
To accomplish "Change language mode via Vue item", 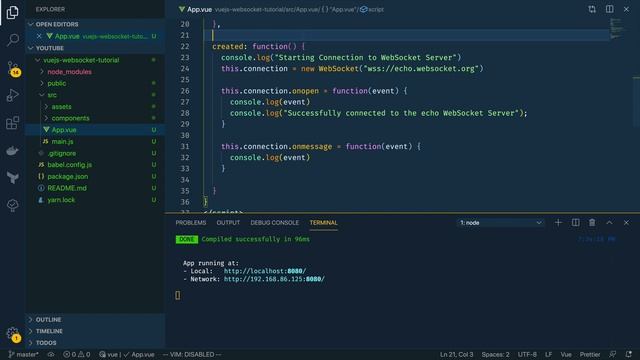I will pyautogui.click(x=566, y=354).
